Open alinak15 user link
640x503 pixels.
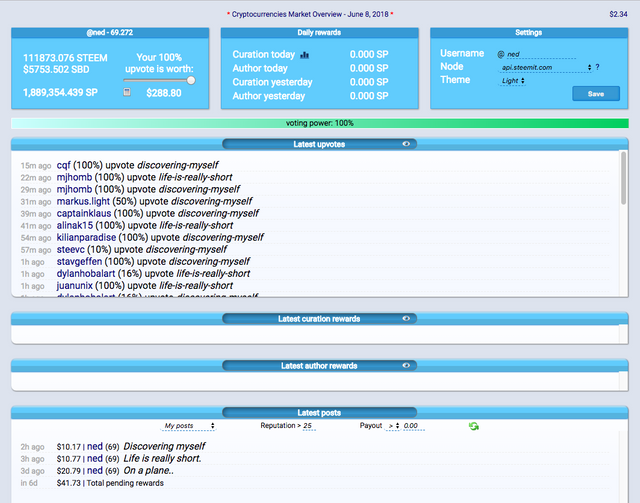click(74, 225)
